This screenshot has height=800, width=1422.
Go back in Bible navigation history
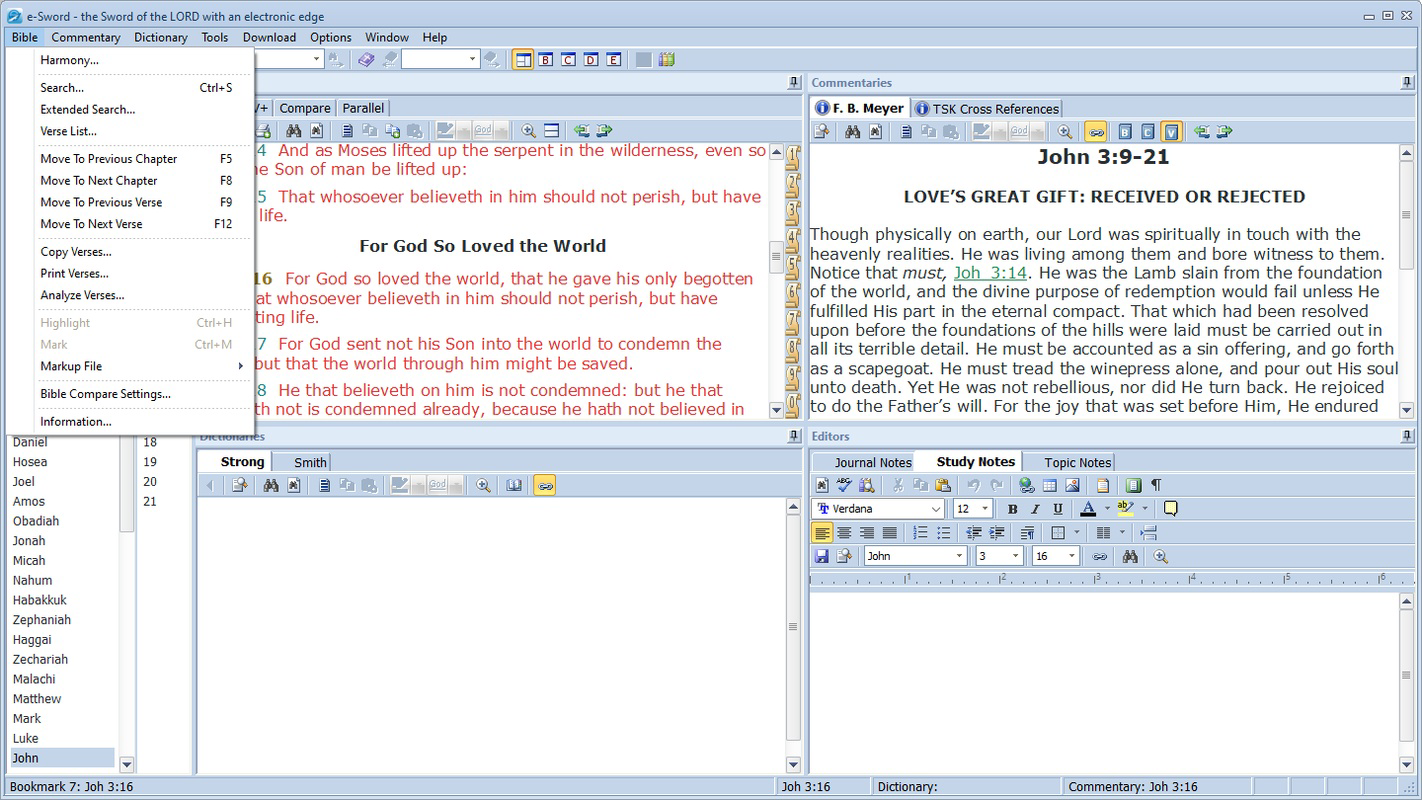pos(581,131)
